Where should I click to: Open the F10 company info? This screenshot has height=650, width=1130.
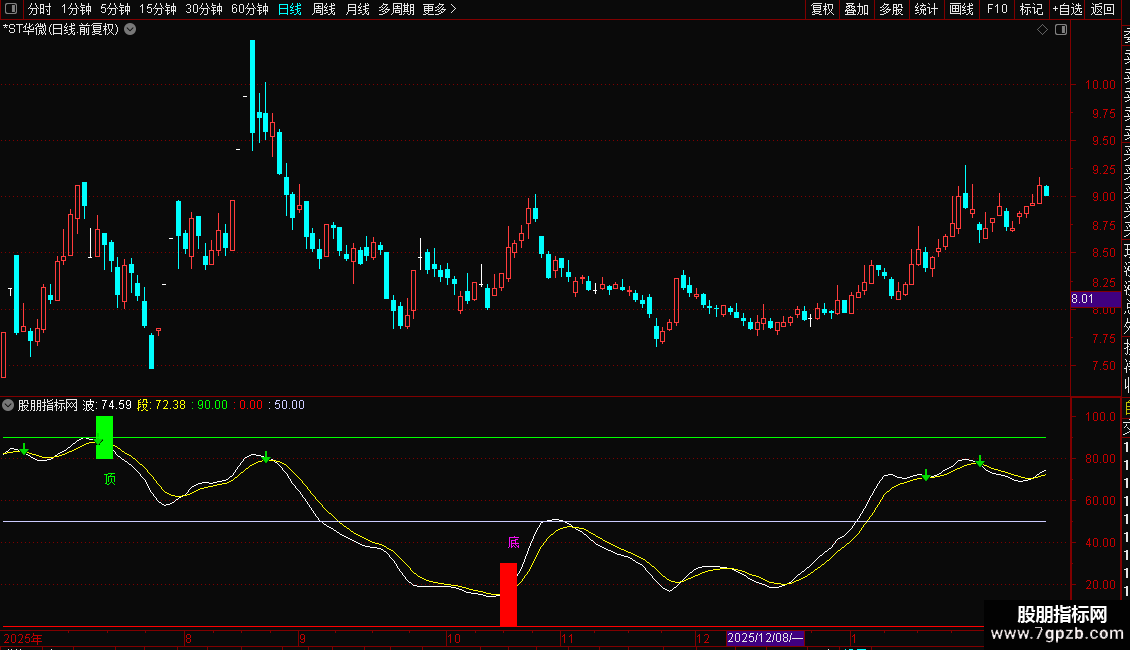pyautogui.click(x=997, y=10)
